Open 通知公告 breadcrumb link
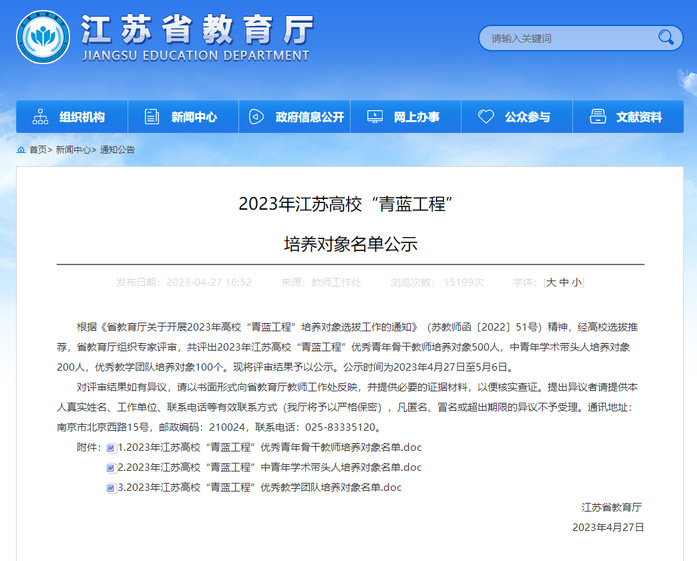 tap(117, 150)
